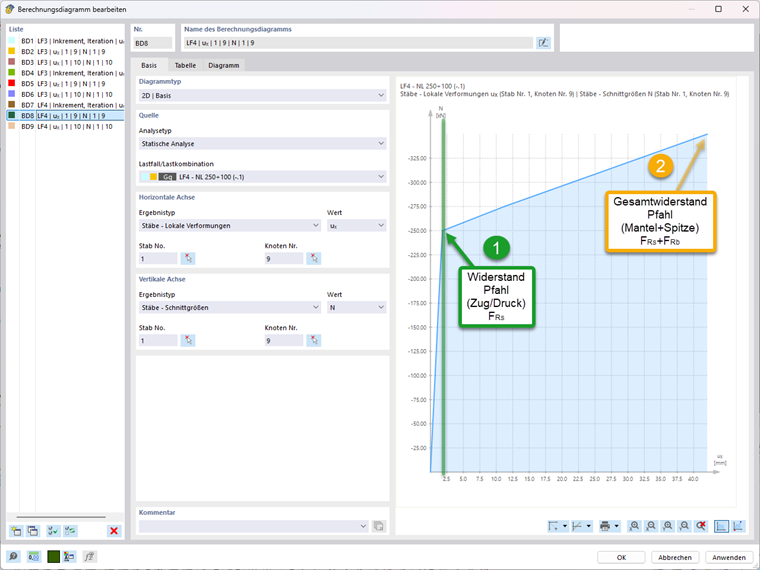
Task: Expand the axis settings arrow
Action: pyautogui.click(x=565, y=526)
